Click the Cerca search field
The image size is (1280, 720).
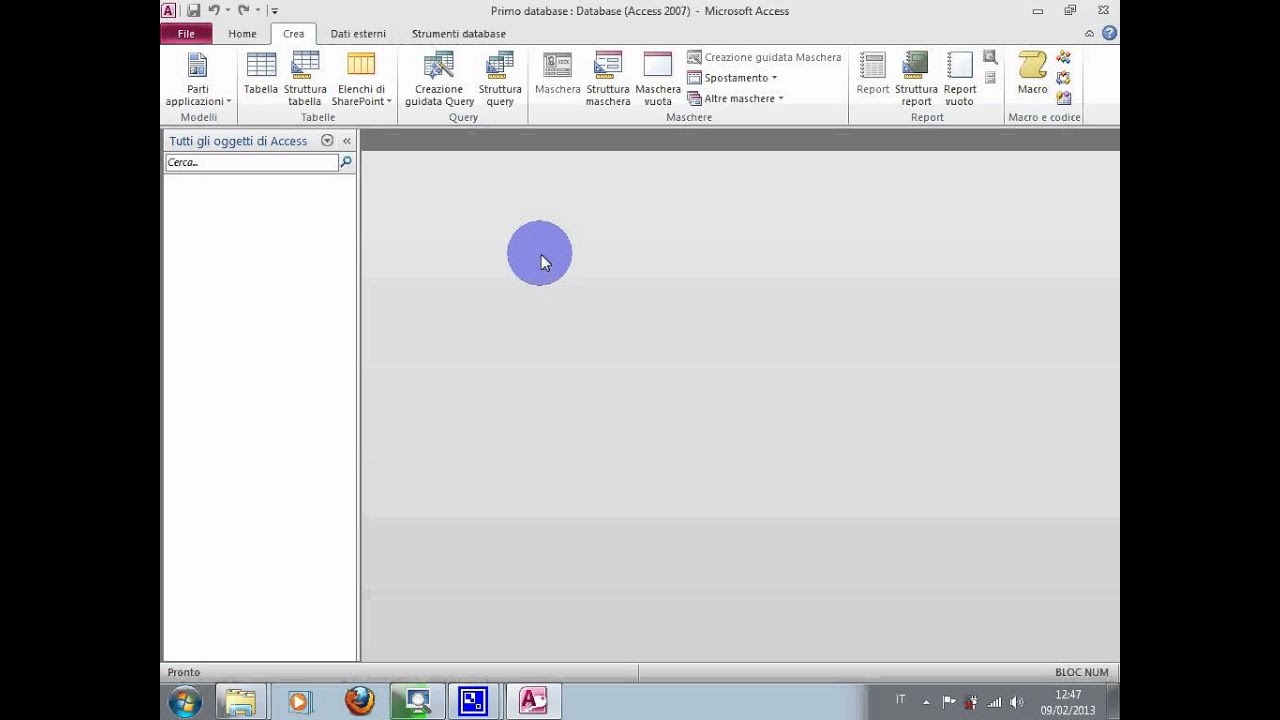251,162
